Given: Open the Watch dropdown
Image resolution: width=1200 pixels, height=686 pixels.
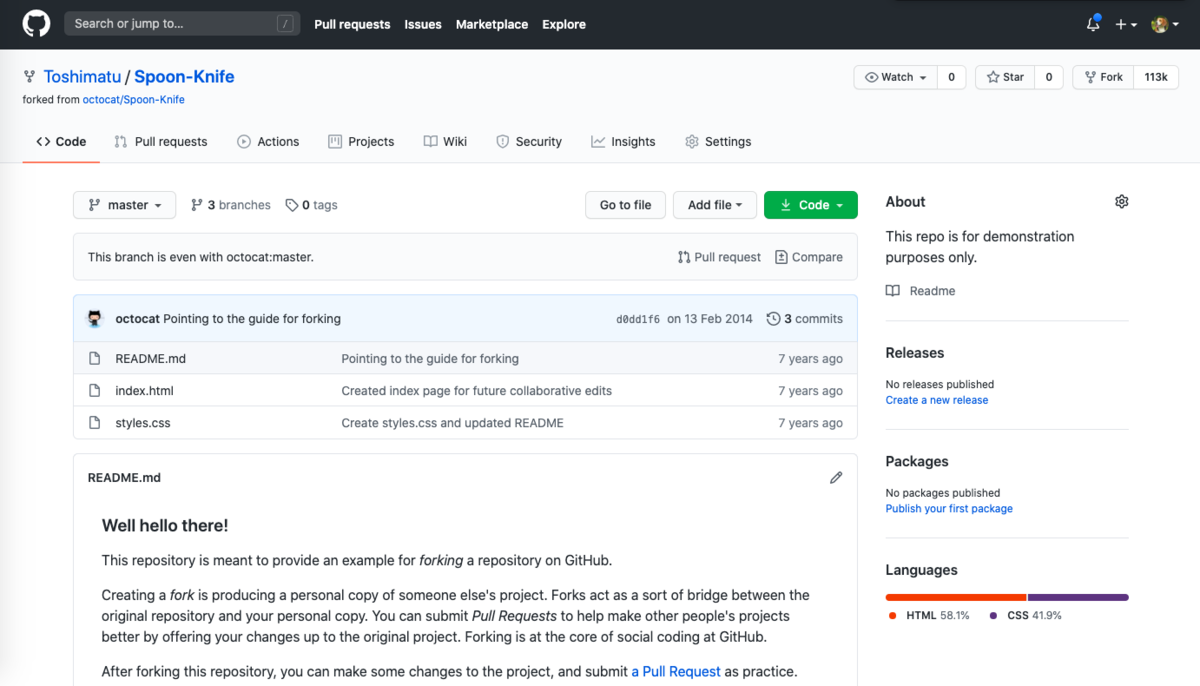Looking at the screenshot, I should [896, 77].
